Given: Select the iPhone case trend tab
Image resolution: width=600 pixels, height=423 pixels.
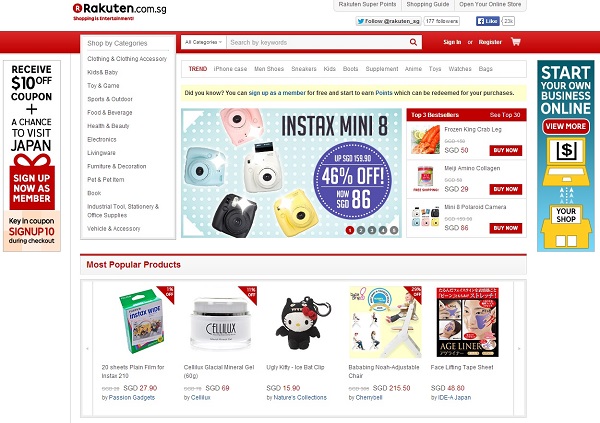Looking at the screenshot, I should point(230,69).
